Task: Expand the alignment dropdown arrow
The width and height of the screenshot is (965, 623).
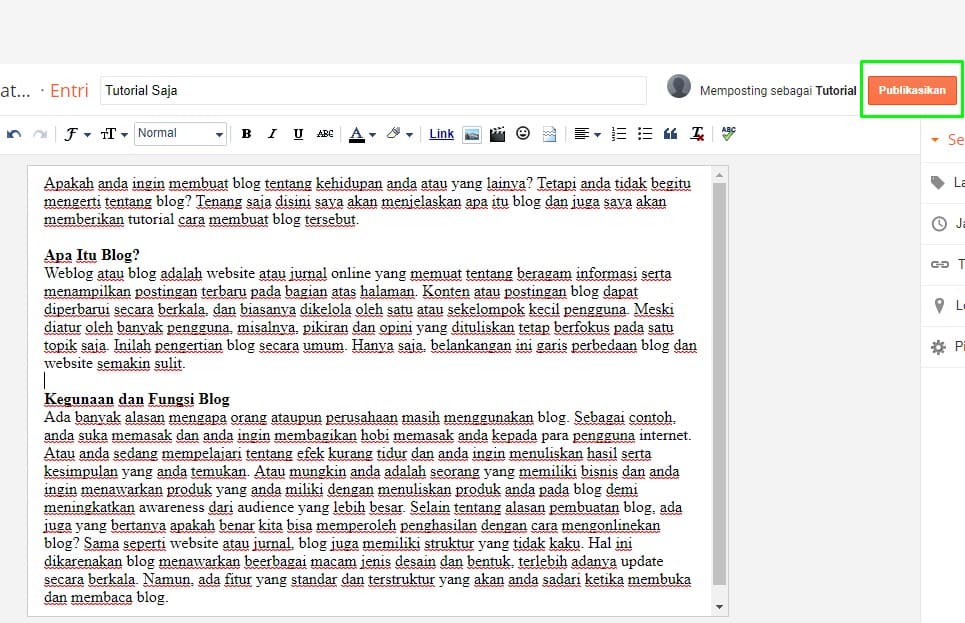Action: [x=597, y=135]
